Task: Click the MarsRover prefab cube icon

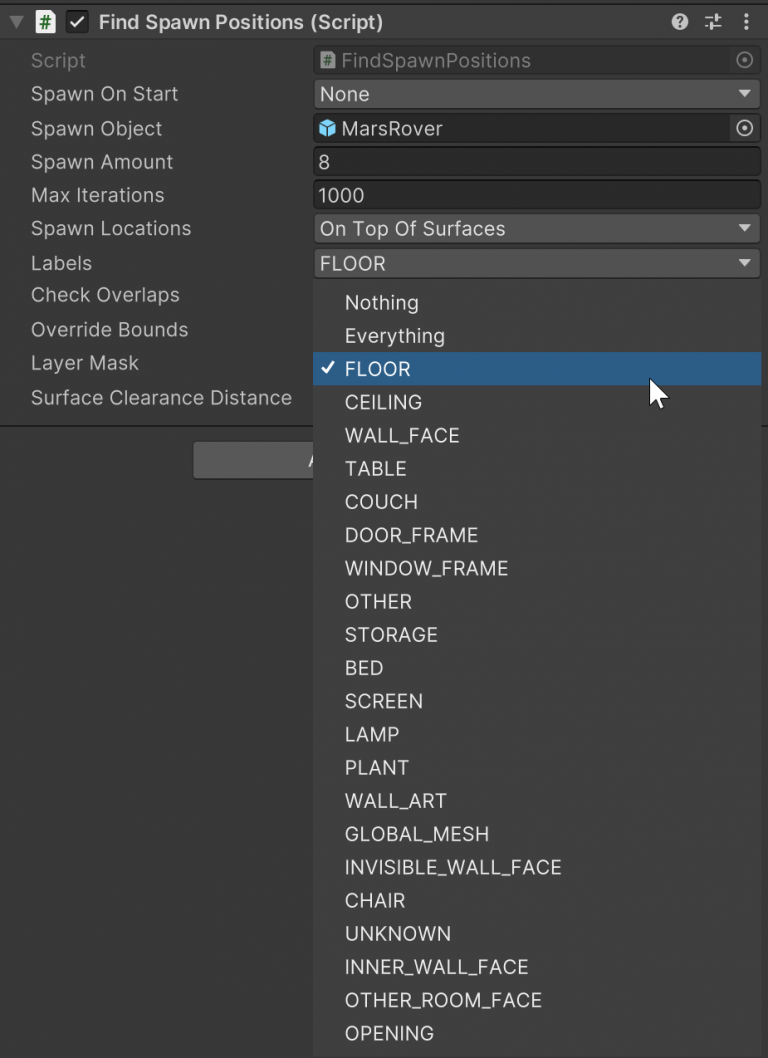Action: point(327,128)
